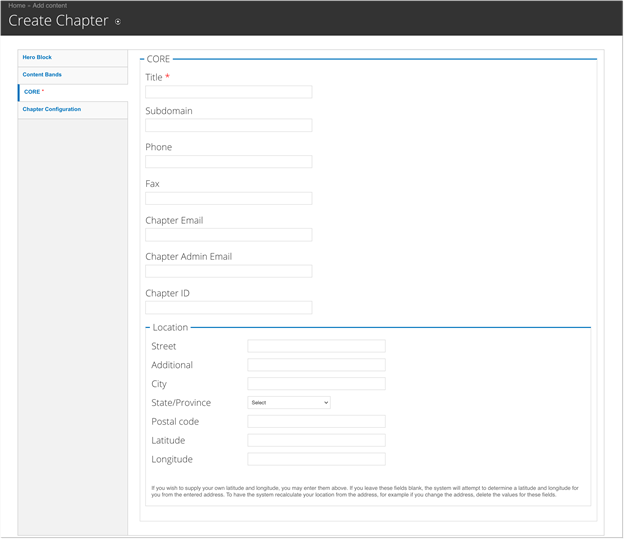Open the Content Bands tab
The width and height of the screenshot is (624, 539).
click(42, 74)
